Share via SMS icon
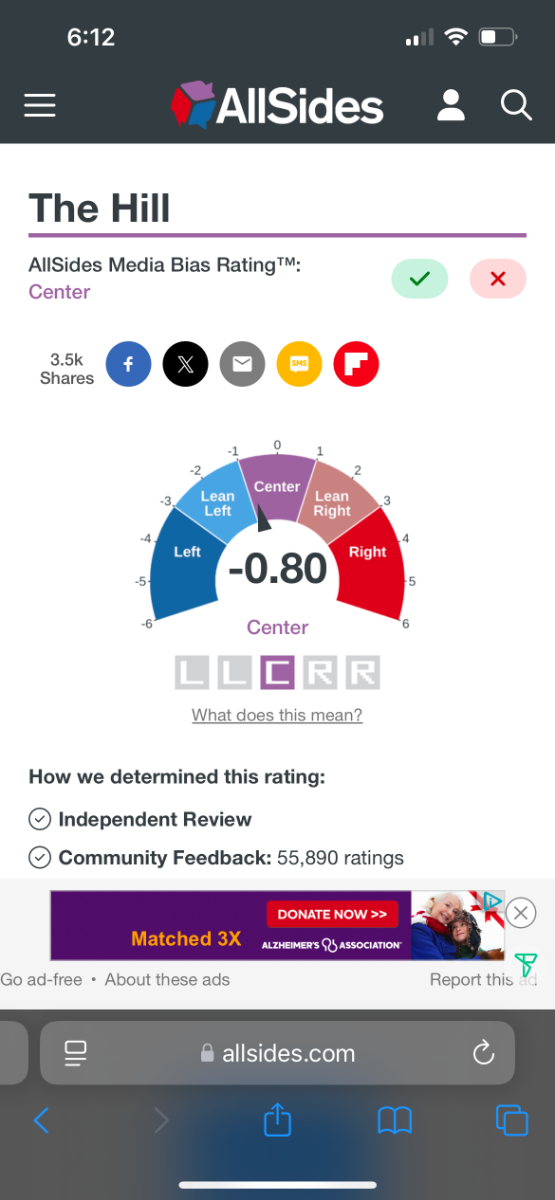 pos(299,364)
